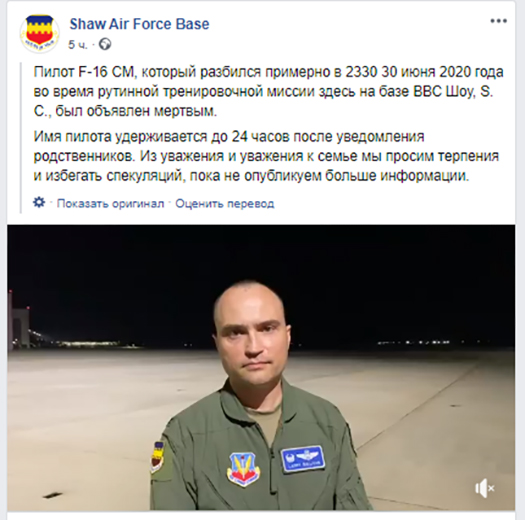Viewport: 525px width, 520px height.
Task: Click the first translated paragraph about F-16 CM
Action: 268,91
